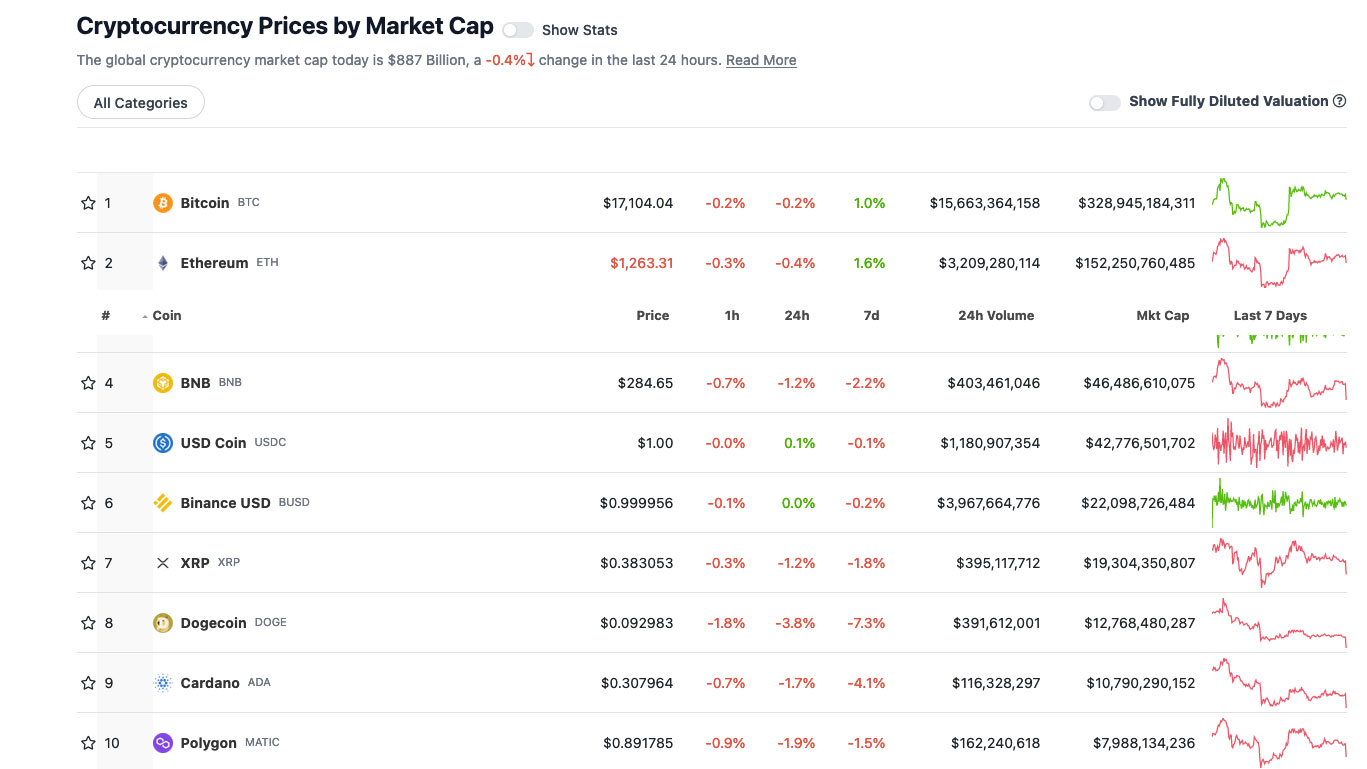Open Bitcoin's 7-day sparkline chart
The height and width of the screenshot is (769, 1367).
(1279, 203)
